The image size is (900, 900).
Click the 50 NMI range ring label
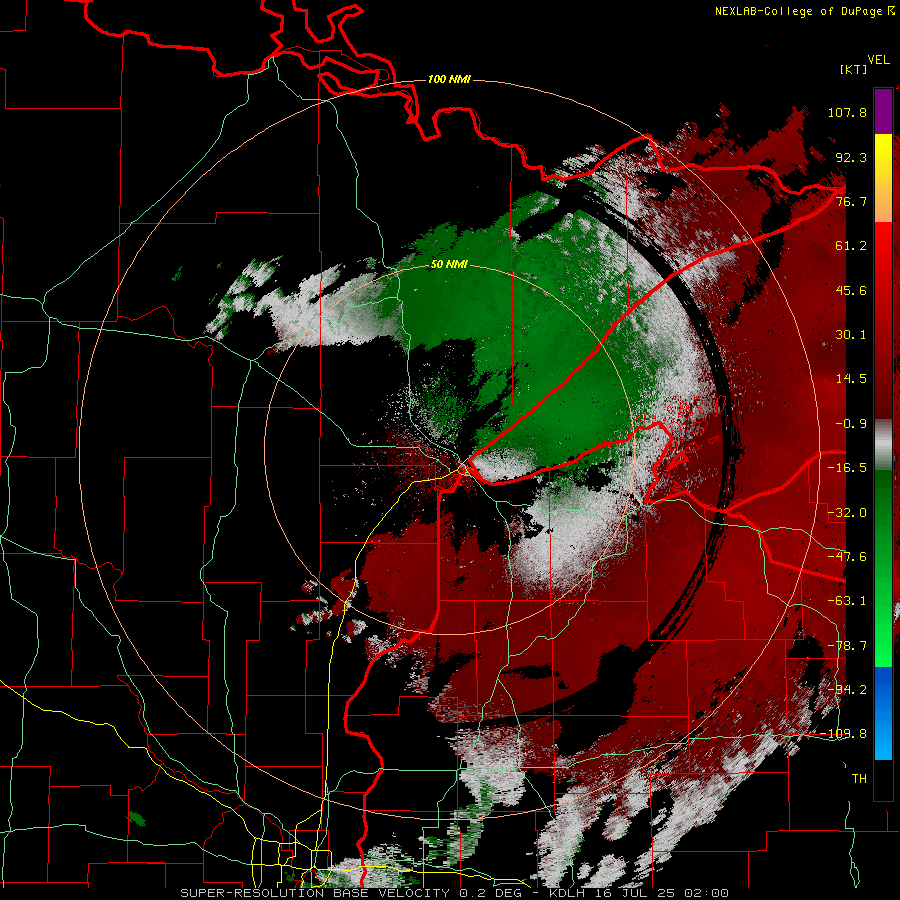pyautogui.click(x=449, y=264)
